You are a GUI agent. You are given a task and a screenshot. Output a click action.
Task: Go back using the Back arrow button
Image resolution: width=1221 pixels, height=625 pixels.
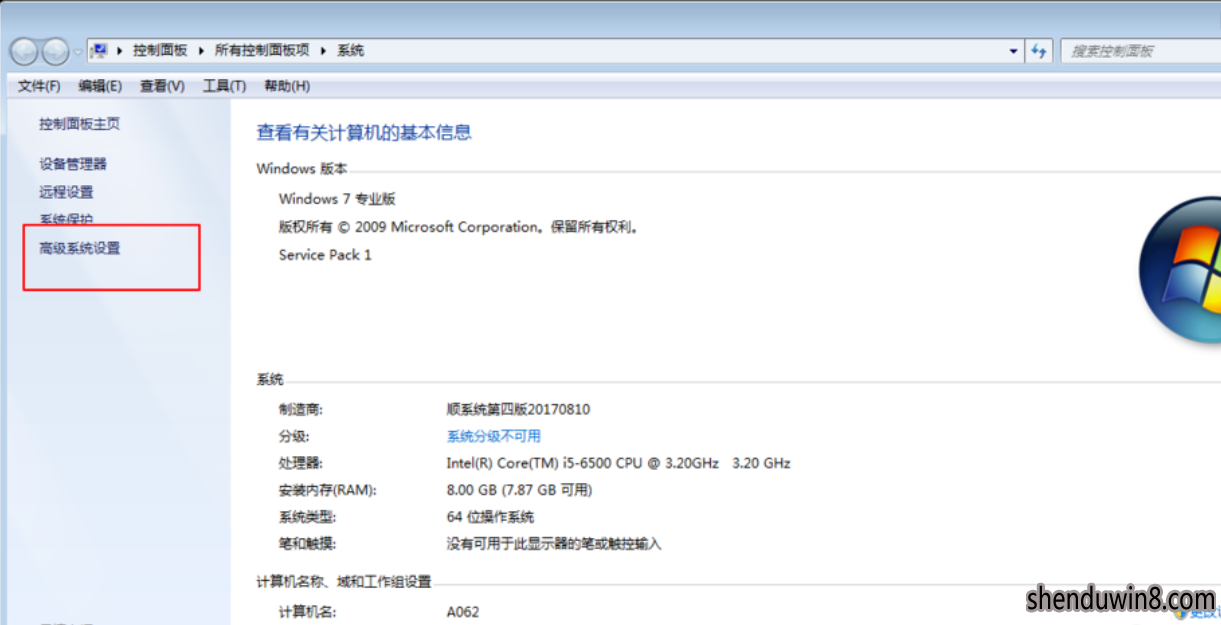pos(25,51)
